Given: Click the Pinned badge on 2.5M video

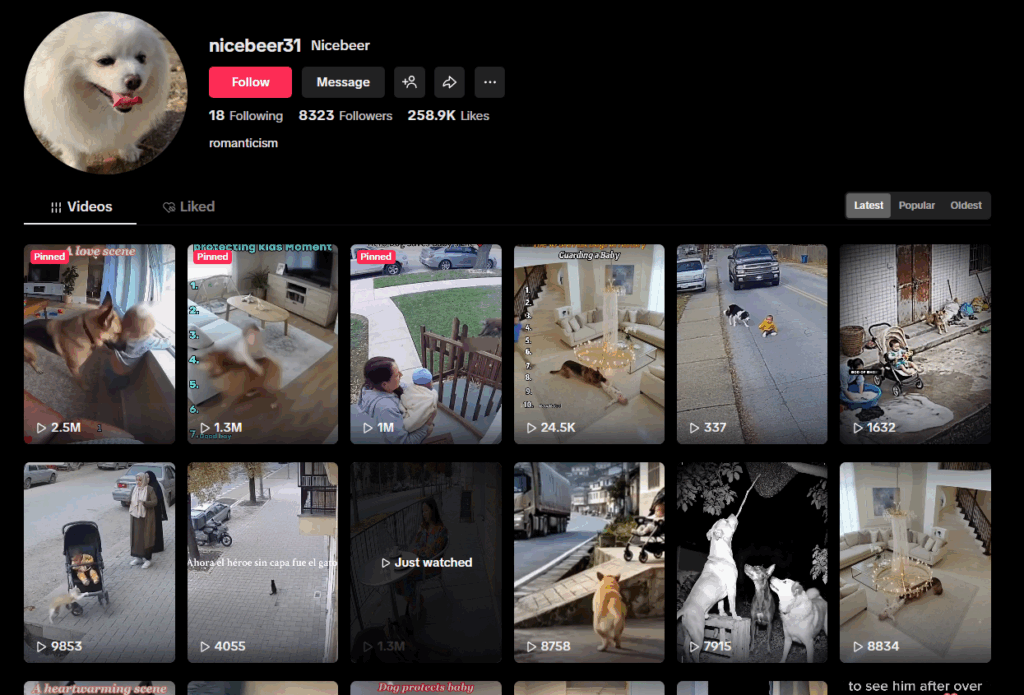Looking at the screenshot, I should [49, 257].
